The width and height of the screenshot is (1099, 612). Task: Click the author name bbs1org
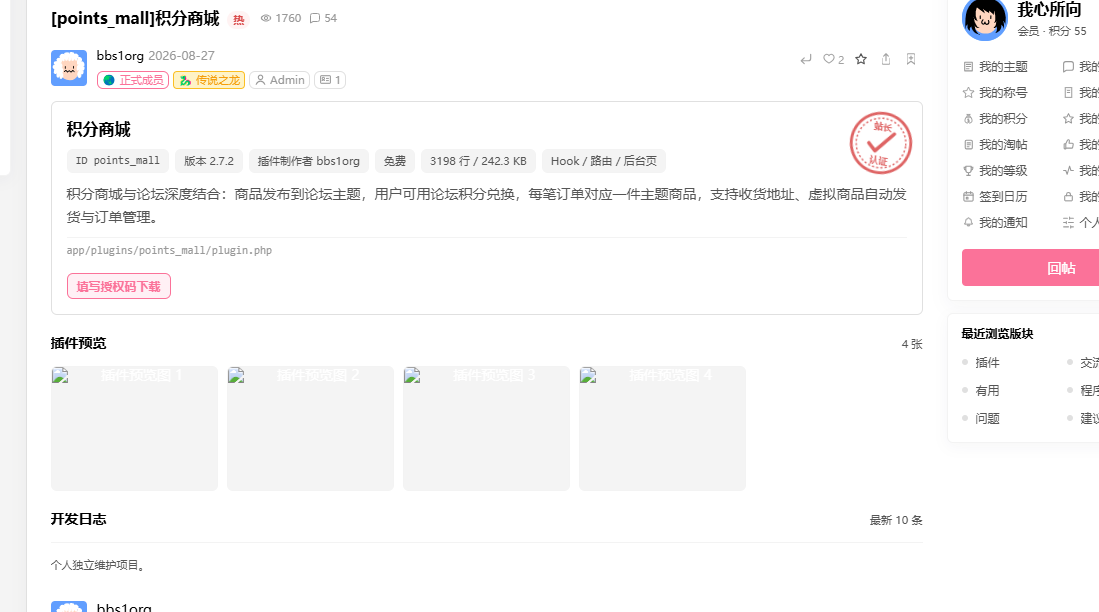(120, 55)
